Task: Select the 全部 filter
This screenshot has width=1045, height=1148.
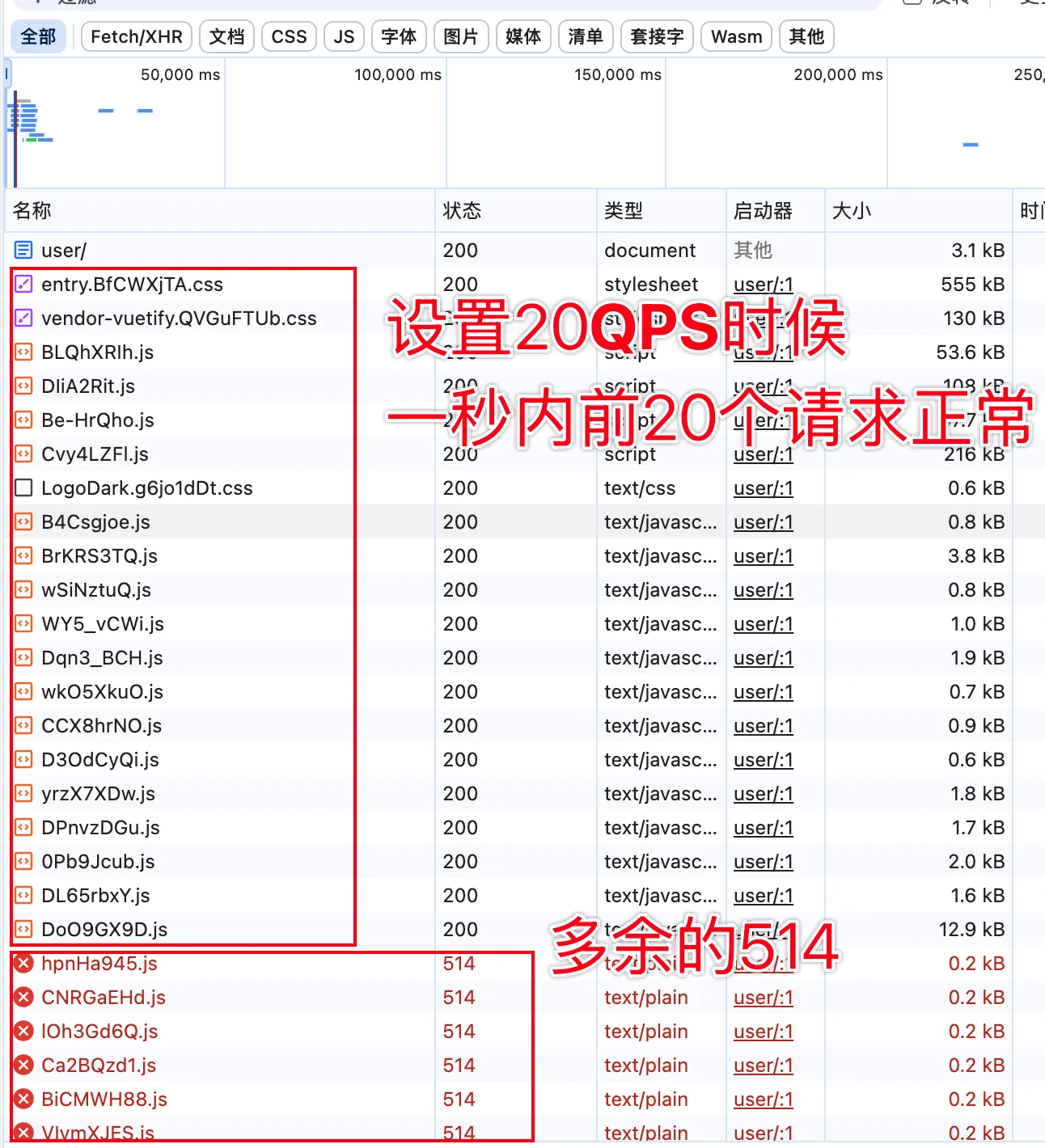Action: click(x=38, y=36)
